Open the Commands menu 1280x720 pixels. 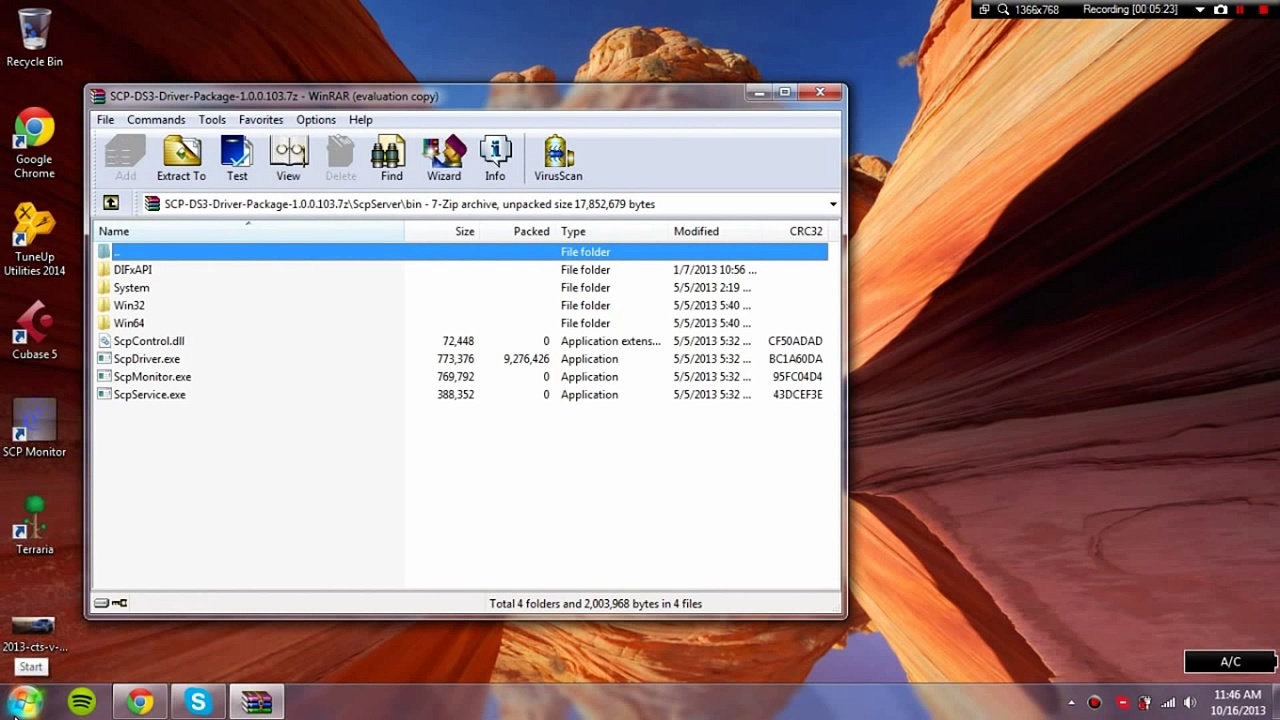tap(156, 120)
